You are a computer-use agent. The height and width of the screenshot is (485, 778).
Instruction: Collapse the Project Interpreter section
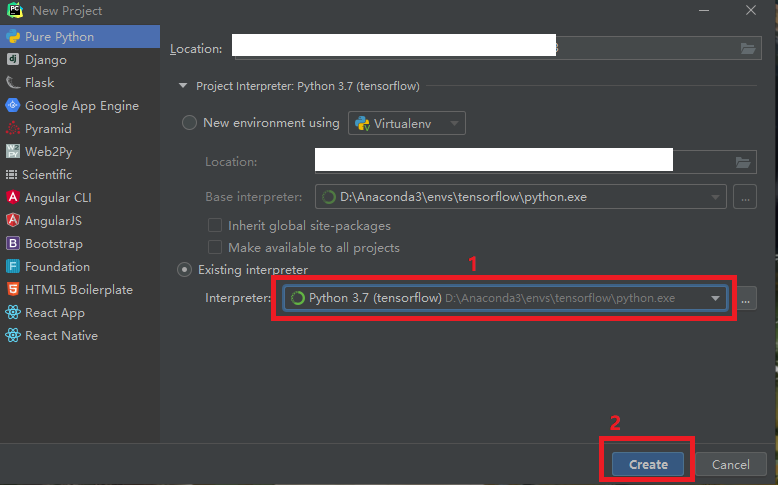[183, 86]
